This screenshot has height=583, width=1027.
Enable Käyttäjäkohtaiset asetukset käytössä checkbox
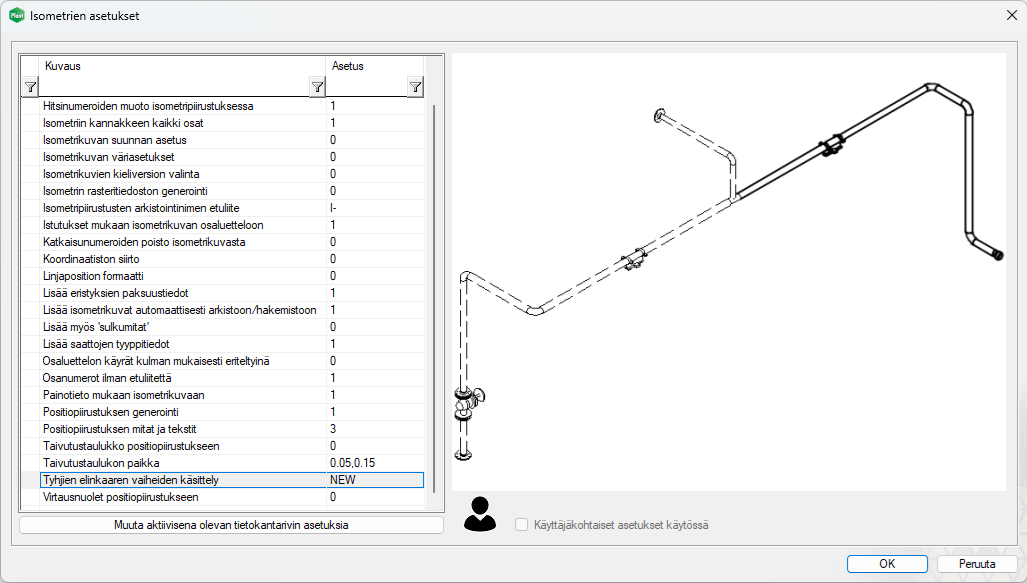point(521,524)
